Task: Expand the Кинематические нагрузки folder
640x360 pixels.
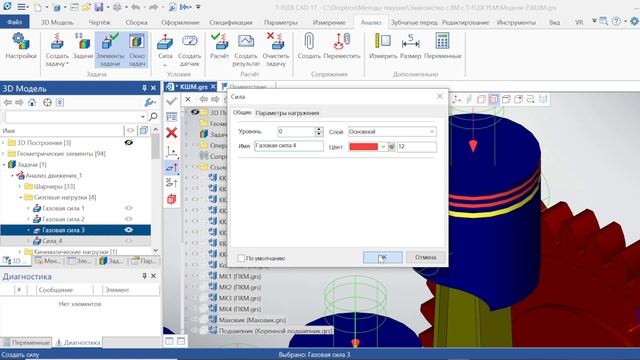Action: (x=20, y=252)
